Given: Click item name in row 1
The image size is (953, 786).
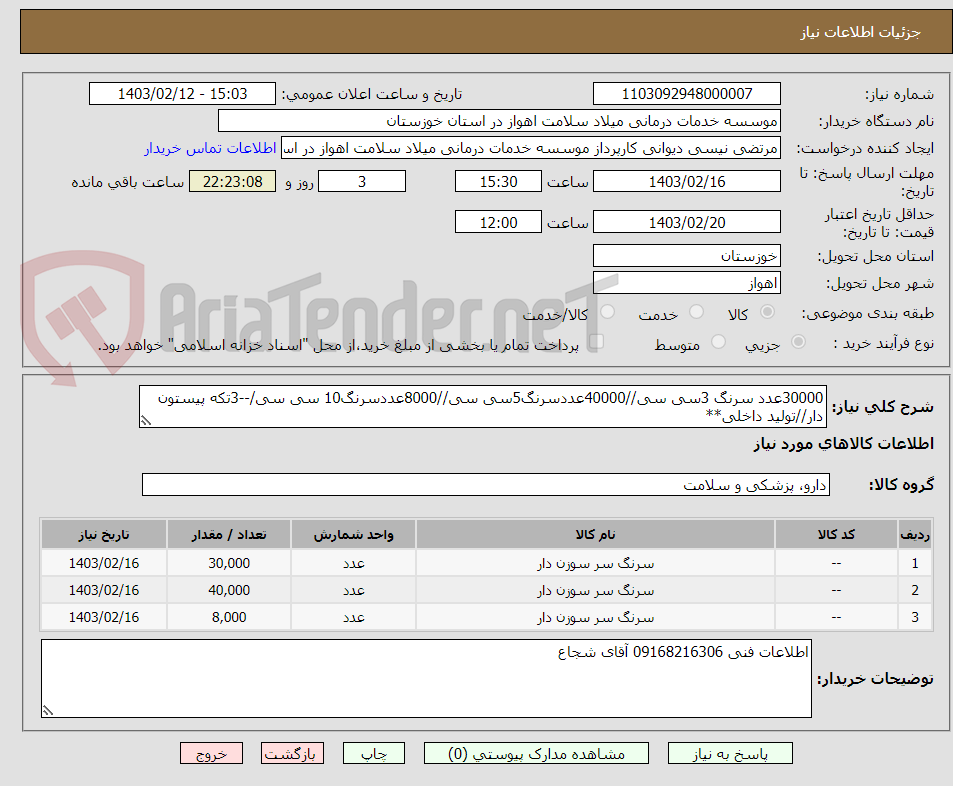Looking at the screenshot, I should 596,564.
